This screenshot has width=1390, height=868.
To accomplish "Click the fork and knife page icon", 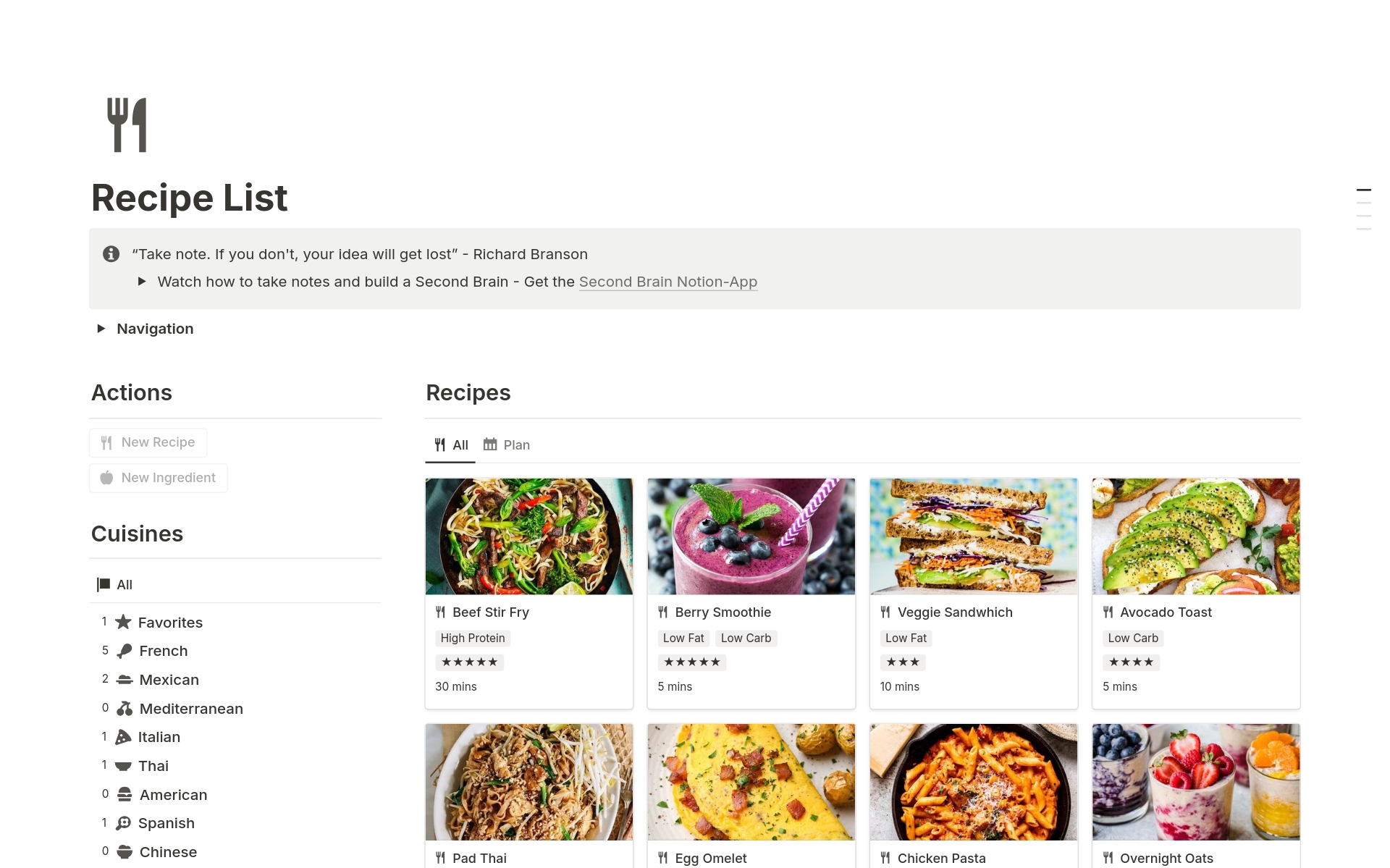I will click(127, 125).
